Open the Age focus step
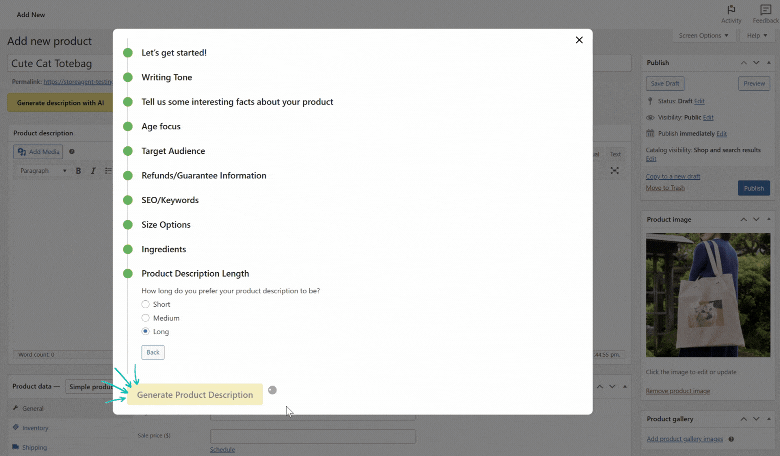Image resolution: width=780 pixels, height=456 pixels. click(161, 126)
